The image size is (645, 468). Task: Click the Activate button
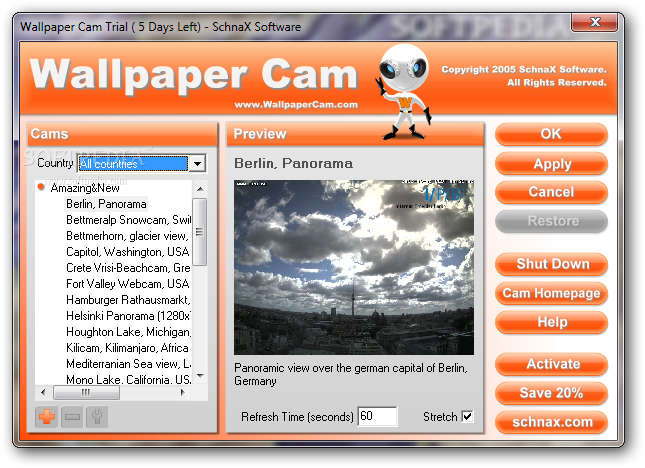coord(551,364)
